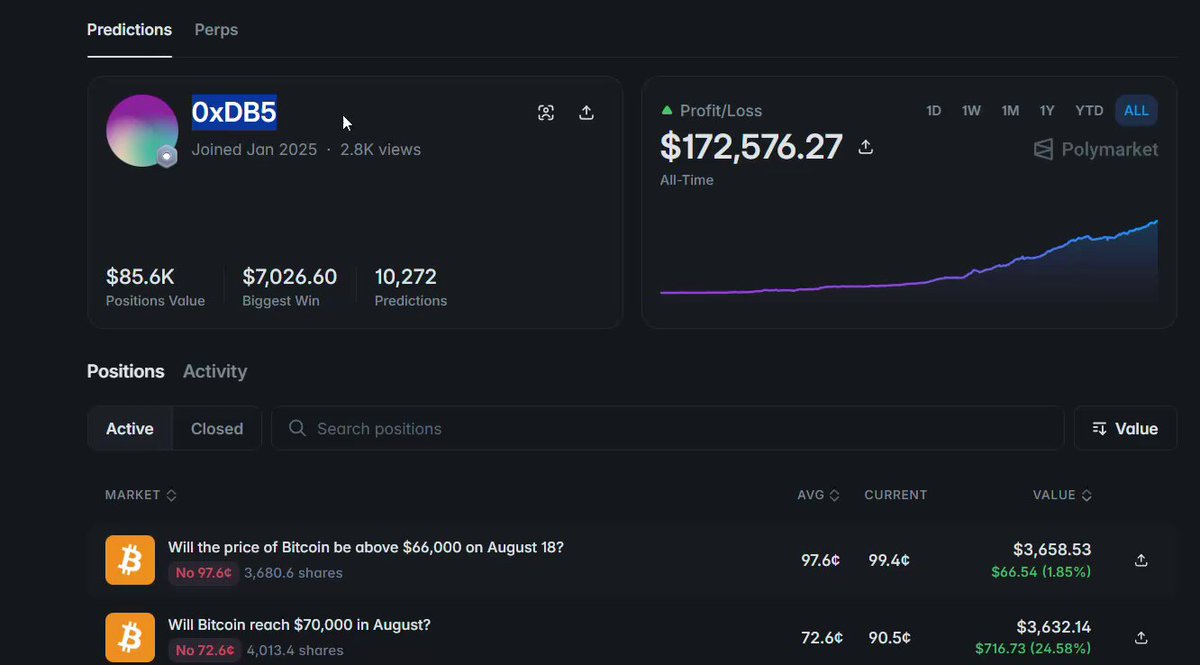
Task: Select the 1Y profit/loss range
Action: pos(1047,111)
